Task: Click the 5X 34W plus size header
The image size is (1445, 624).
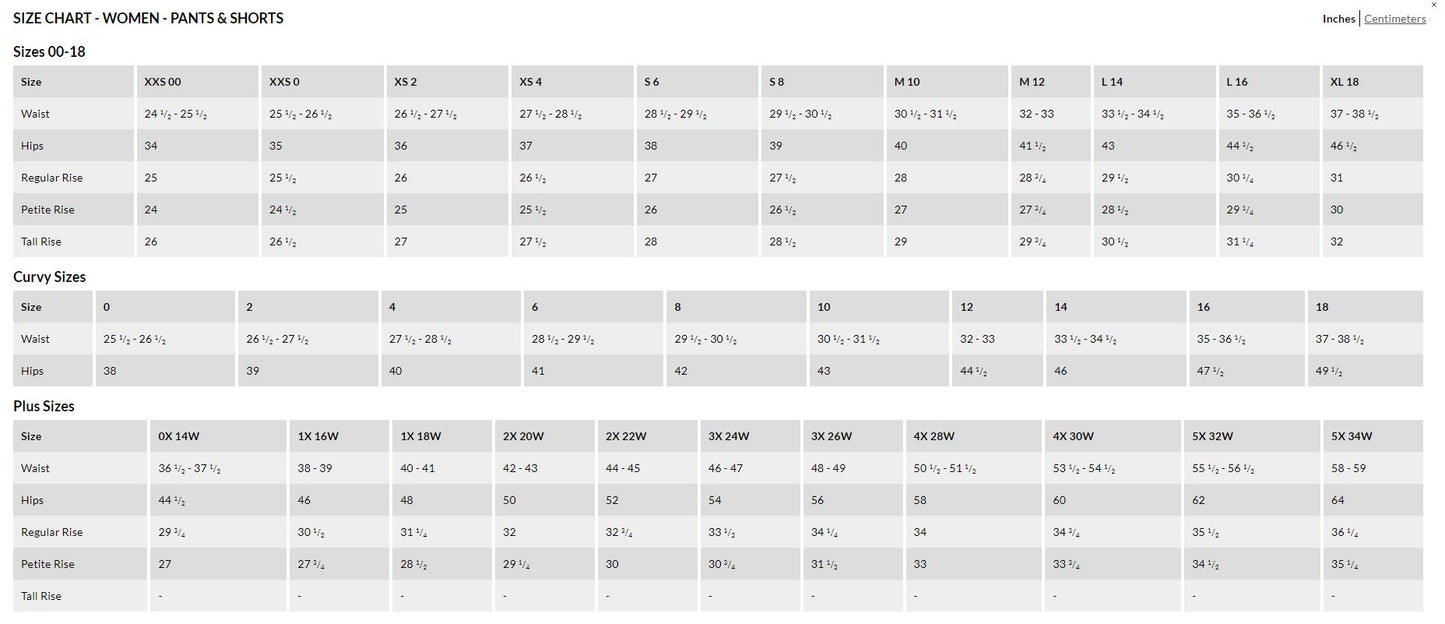Action: point(1351,436)
